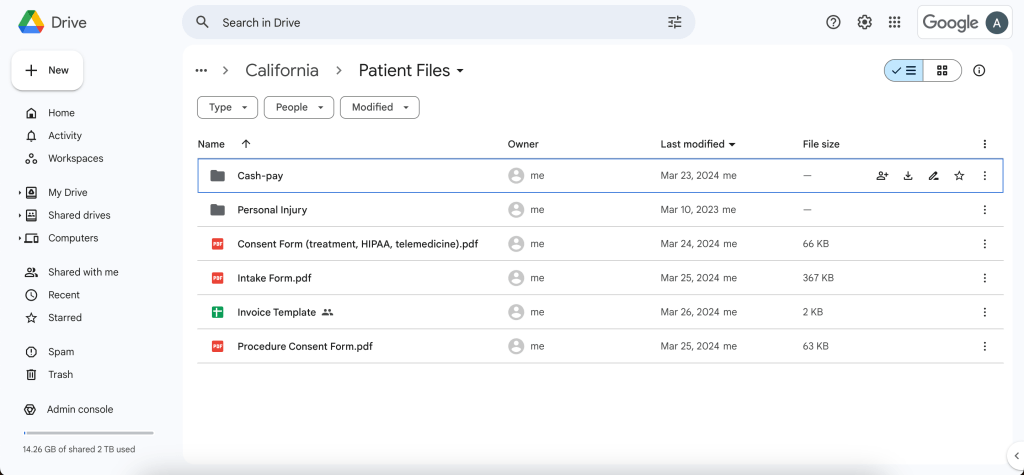Open Drive settings gear

tap(864, 22)
